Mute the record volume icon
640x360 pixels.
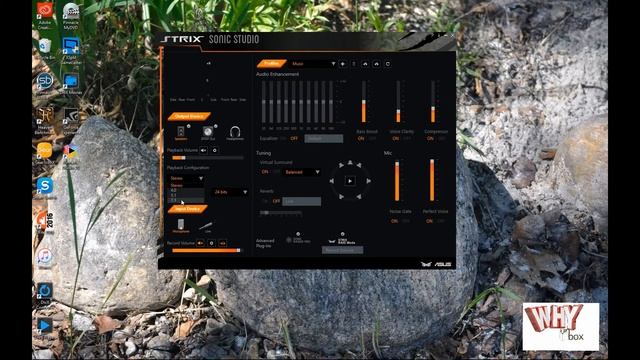(200, 243)
